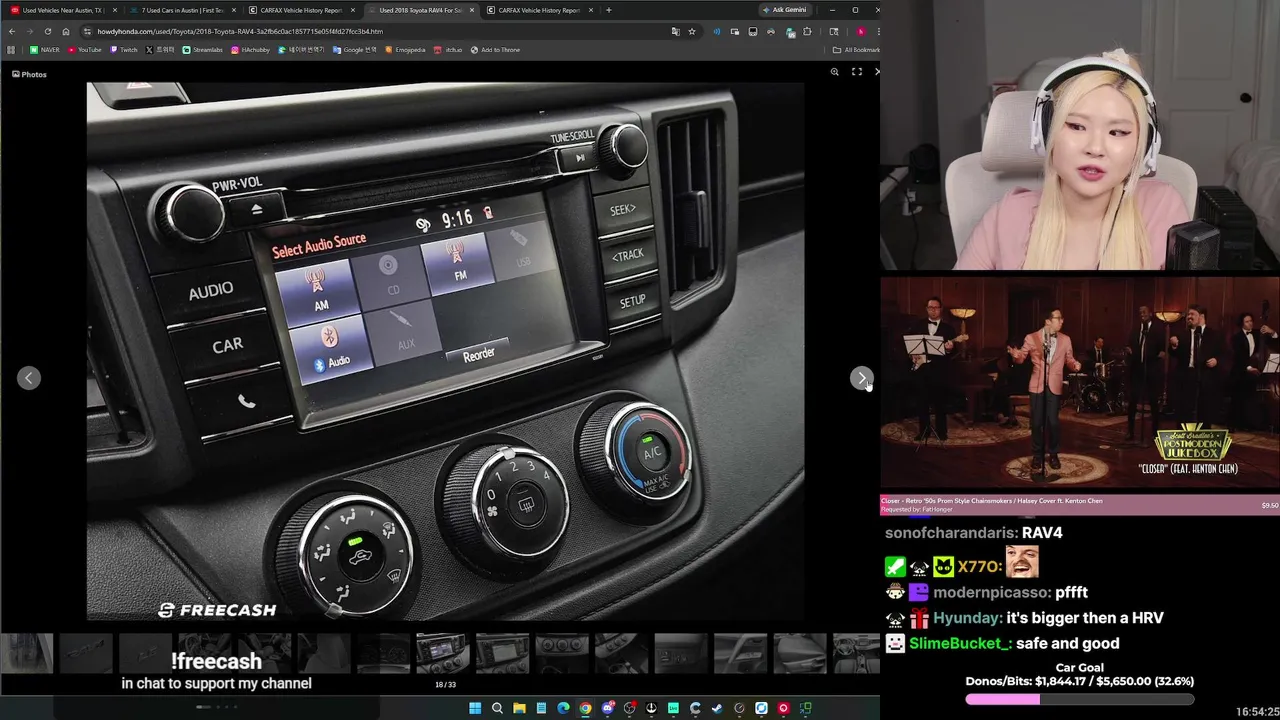Open OBS Studio from the taskbar
Viewport: 1280px width, 720px height.
tap(629, 708)
